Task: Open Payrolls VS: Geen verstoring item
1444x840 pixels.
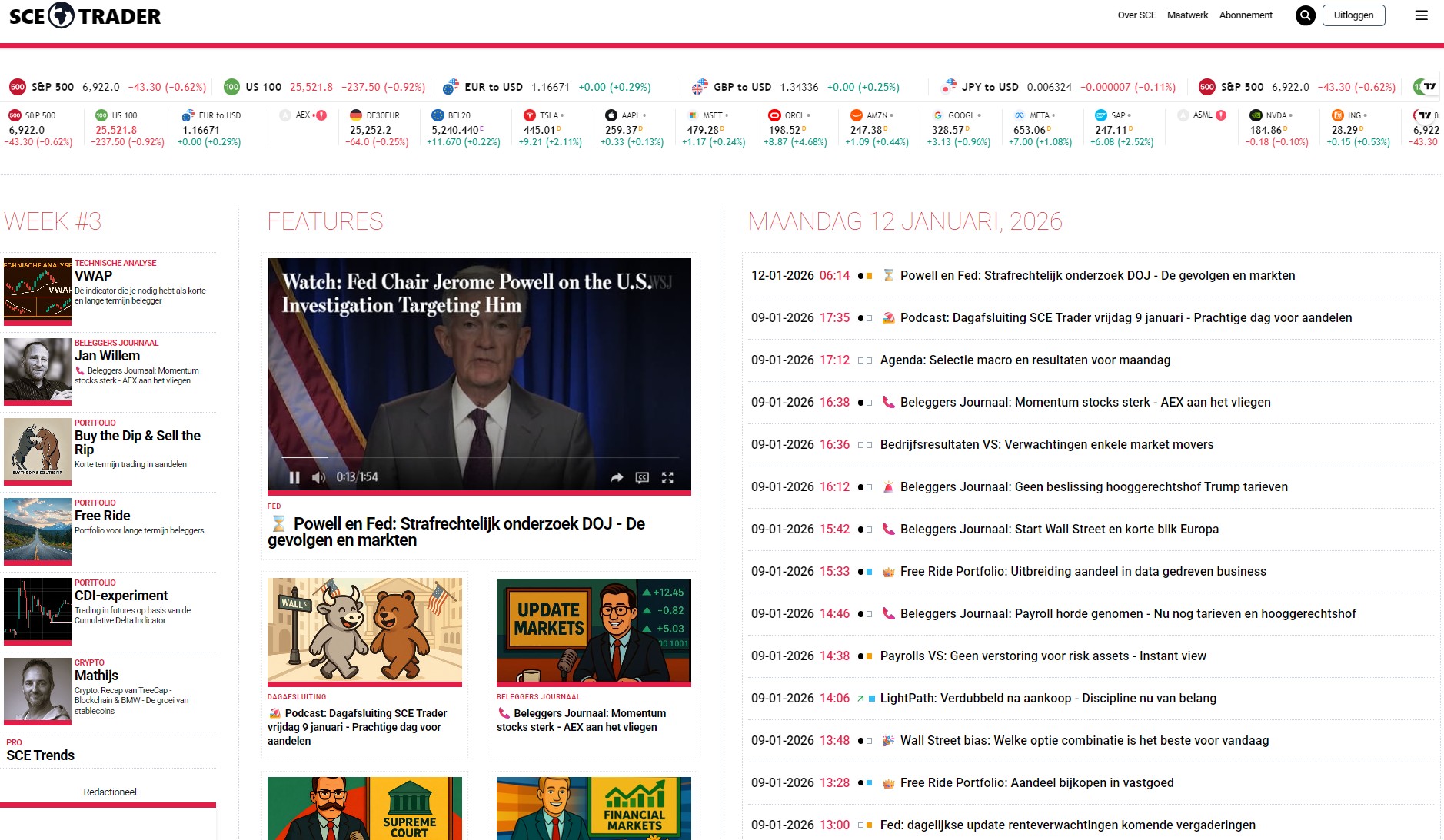Action: pyautogui.click(x=1043, y=656)
